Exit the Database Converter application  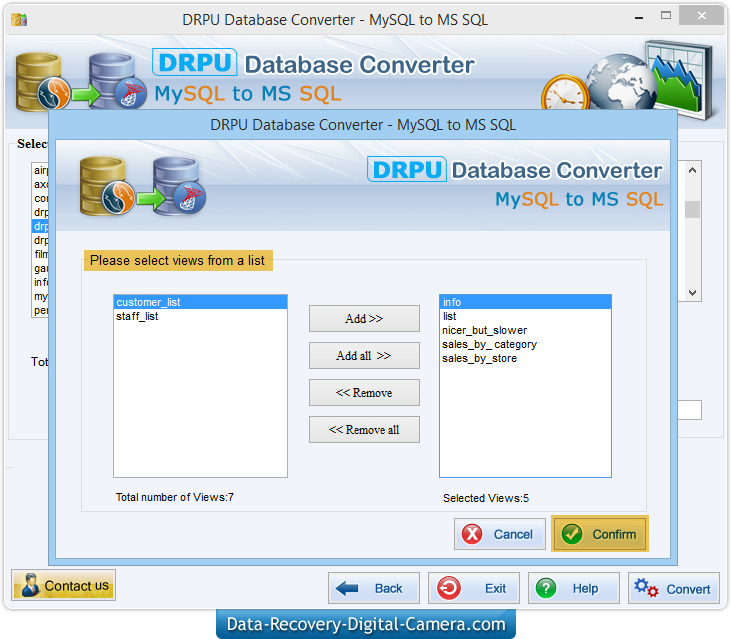(474, 588)
